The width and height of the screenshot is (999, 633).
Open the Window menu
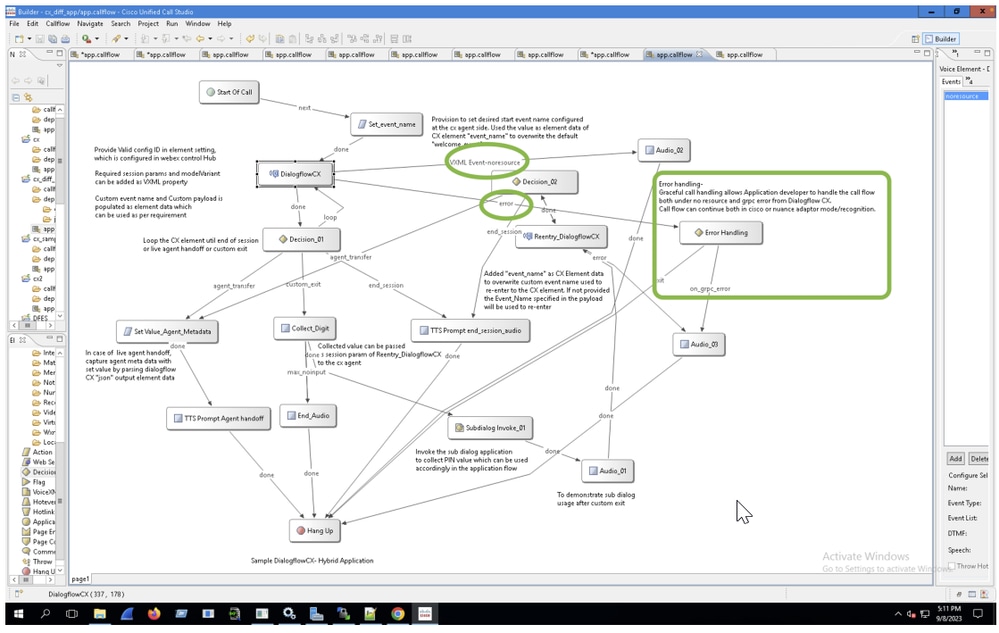[x=198, y=24]
